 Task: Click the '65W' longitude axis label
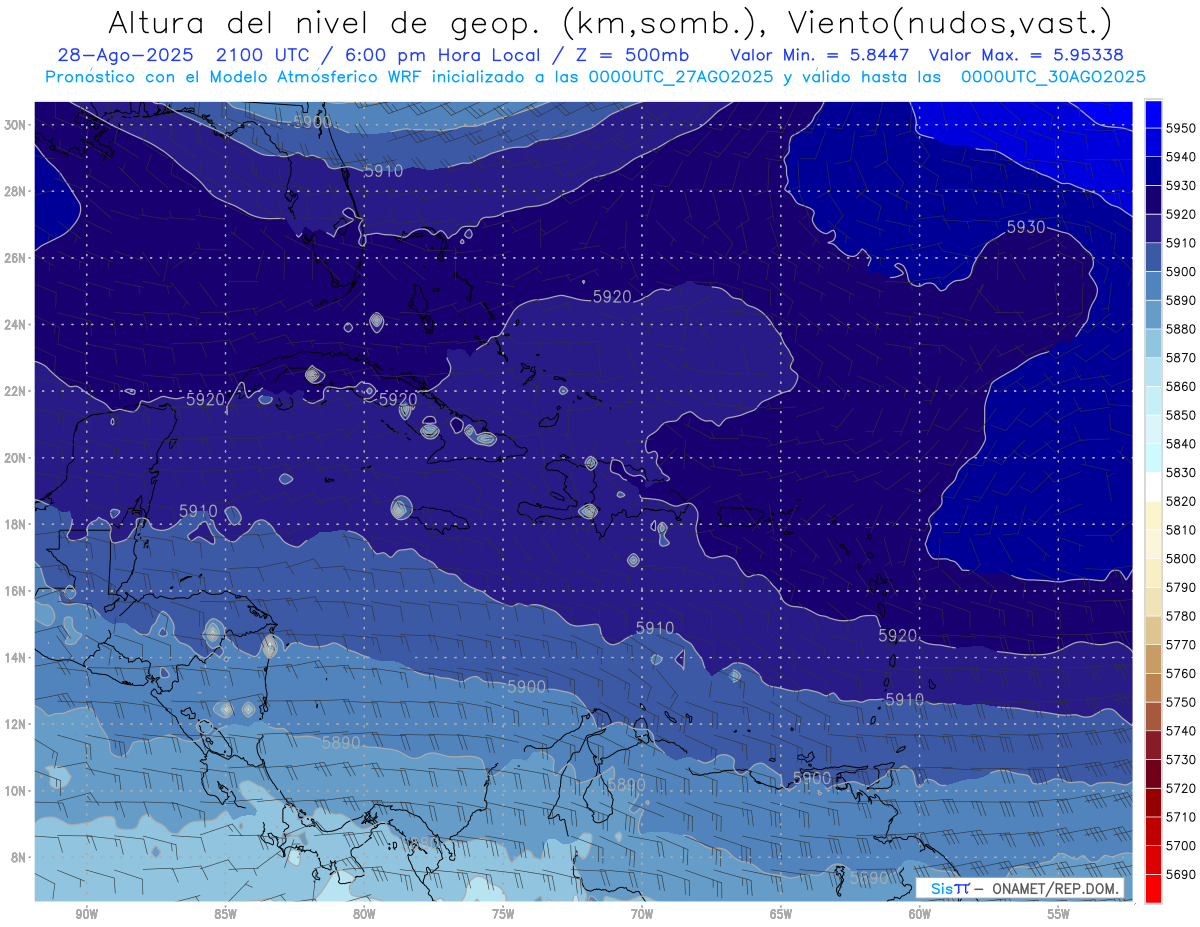point(781,915)
